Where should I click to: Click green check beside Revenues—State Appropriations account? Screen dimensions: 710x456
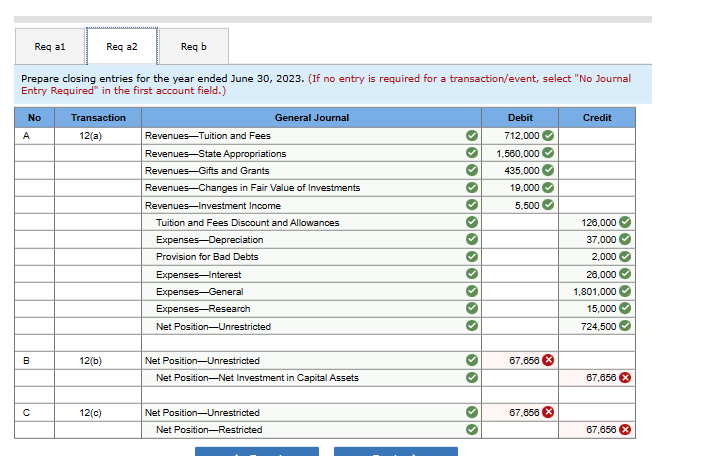472,153
